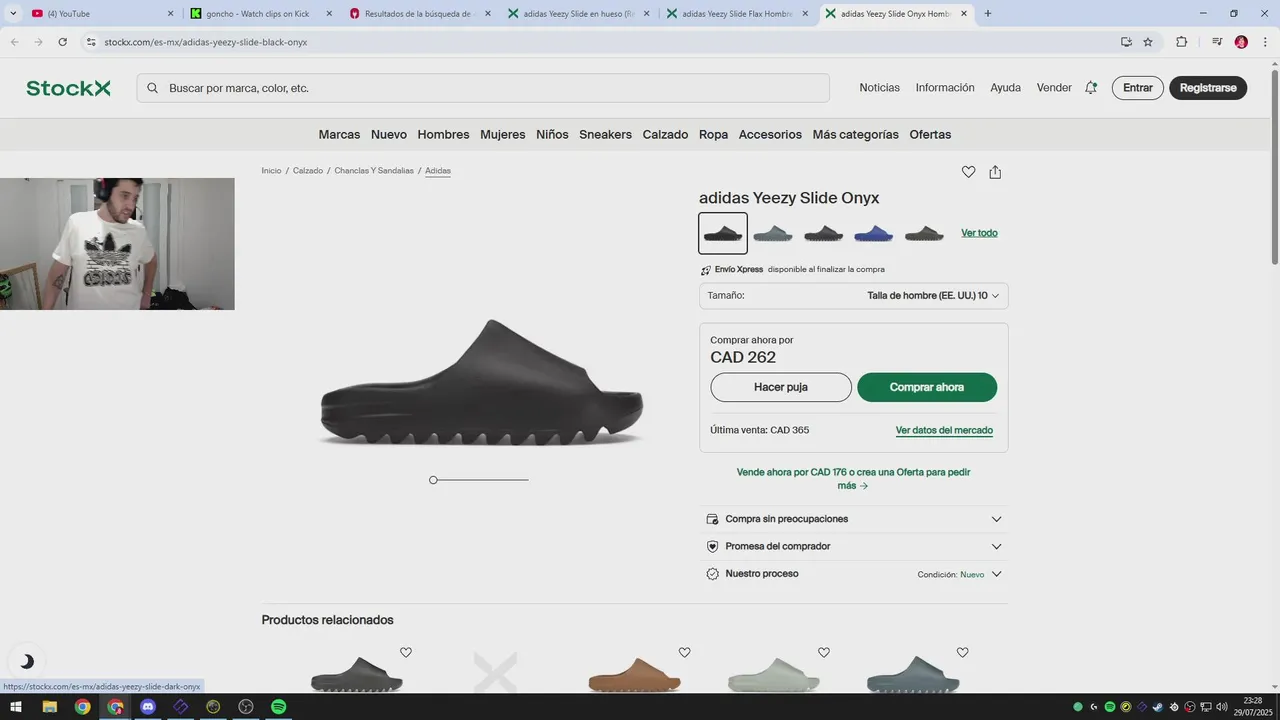
Task: Favorite the brown related slide product
Action: point(684,653)
